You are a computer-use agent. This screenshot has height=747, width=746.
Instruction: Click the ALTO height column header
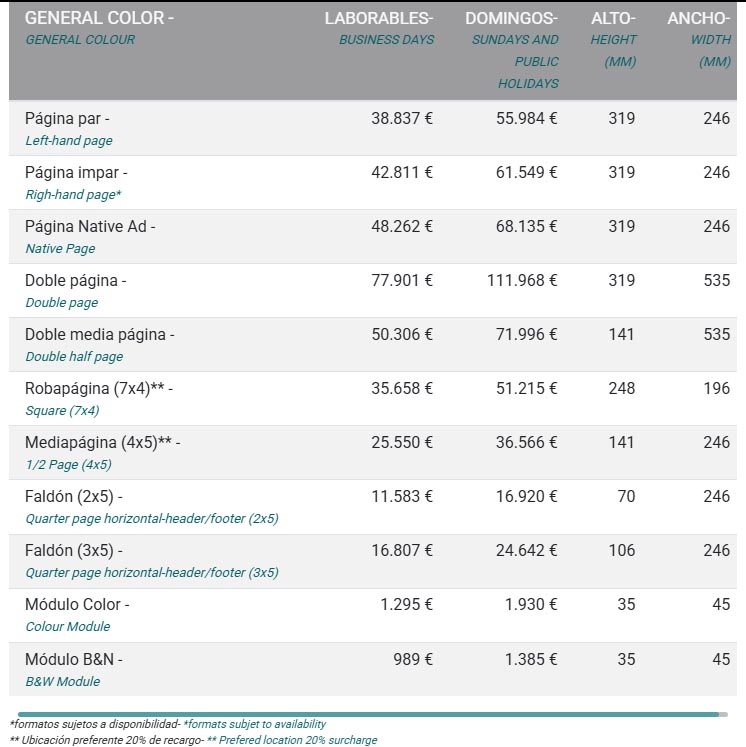[613, 19]
